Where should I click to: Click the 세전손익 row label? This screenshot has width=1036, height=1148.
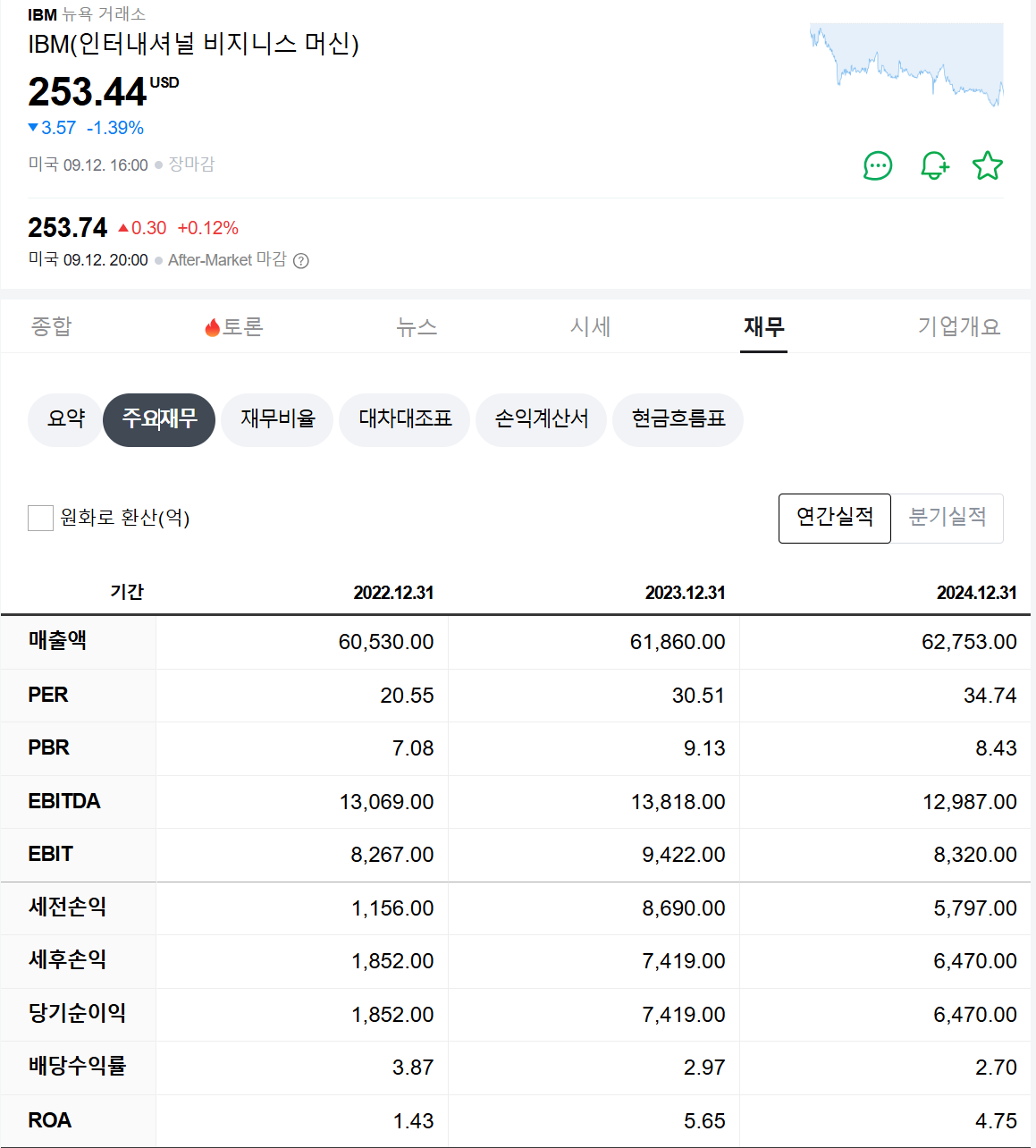click(68, 907)
